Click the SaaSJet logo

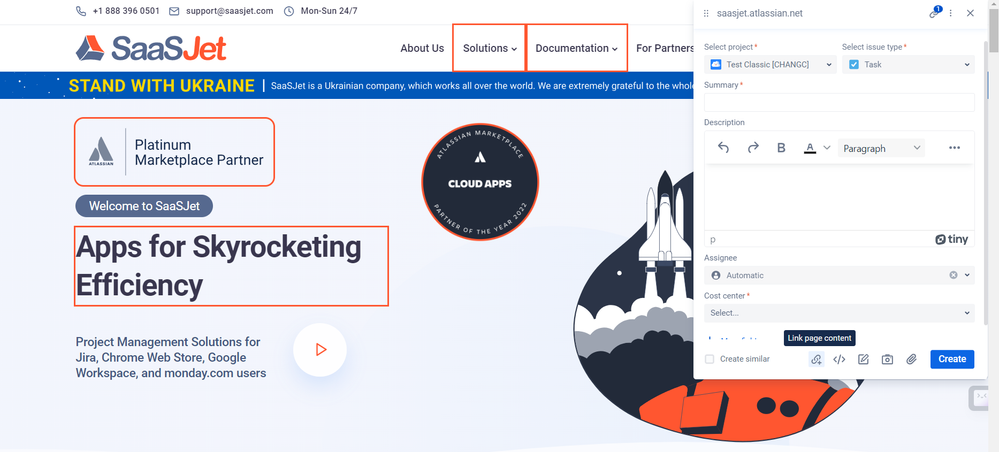[x=151, y=48]
